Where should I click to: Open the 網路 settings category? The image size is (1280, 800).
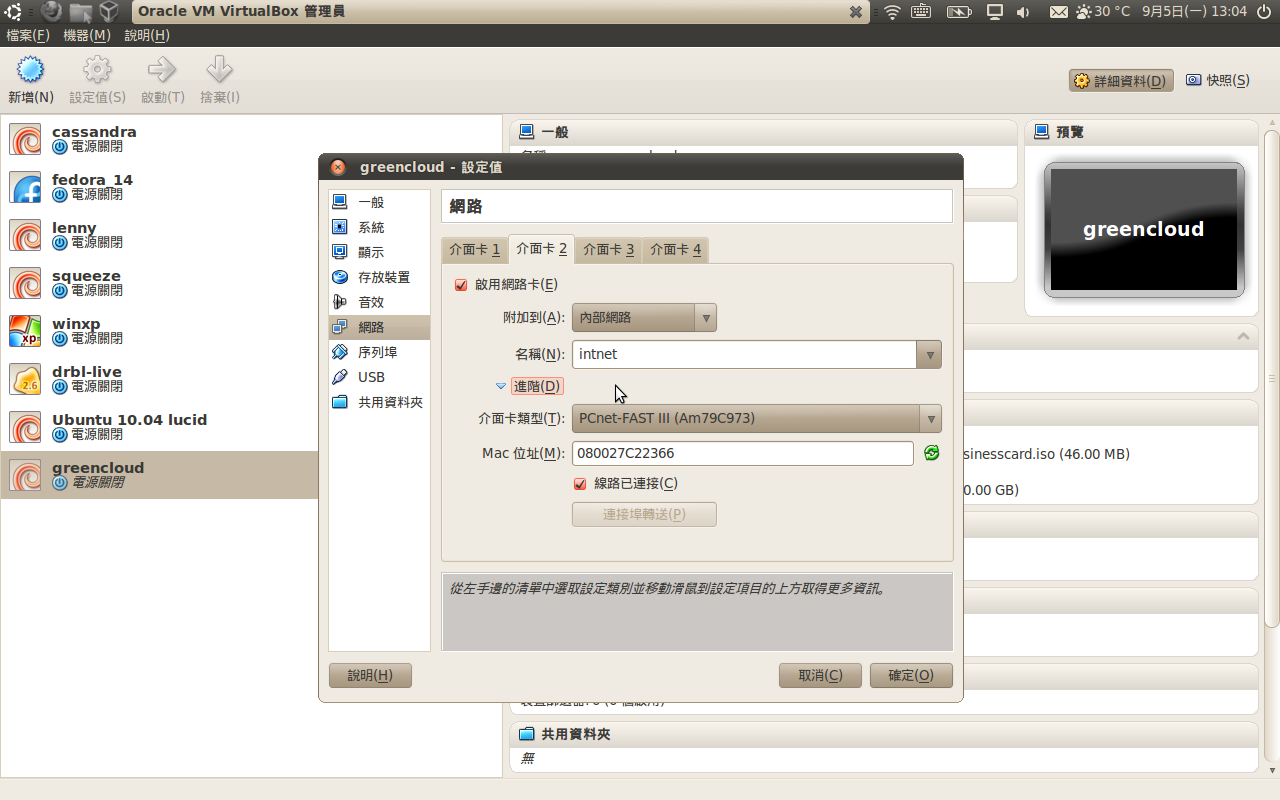coord(379,327)
